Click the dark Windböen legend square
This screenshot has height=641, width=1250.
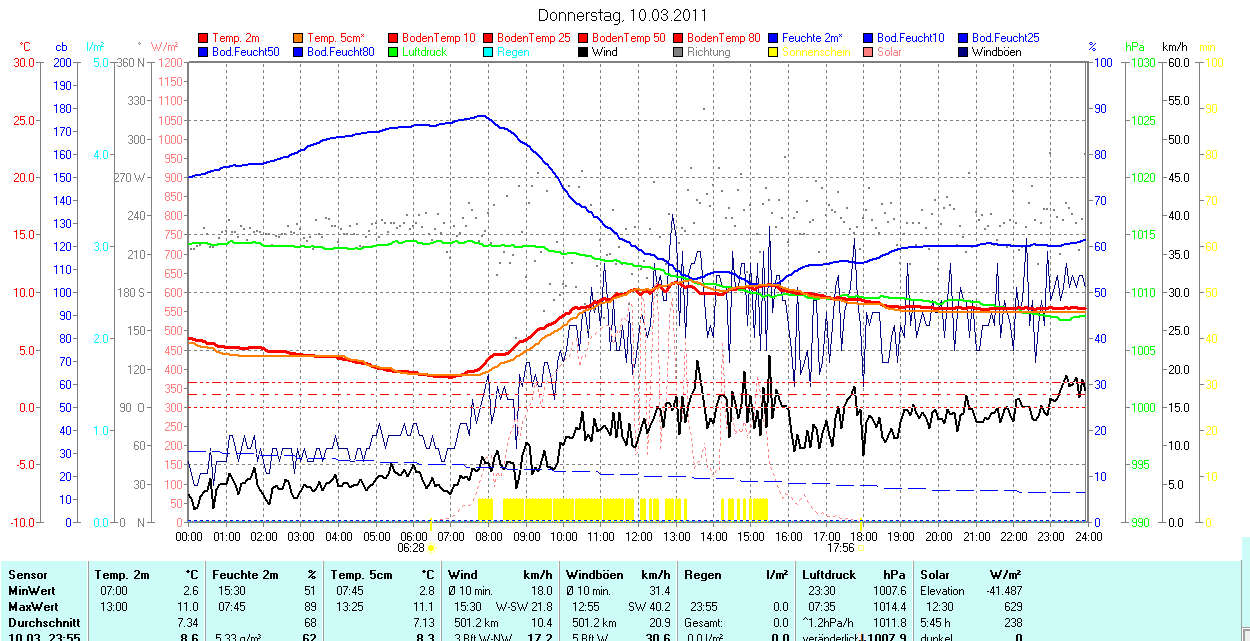963,51
